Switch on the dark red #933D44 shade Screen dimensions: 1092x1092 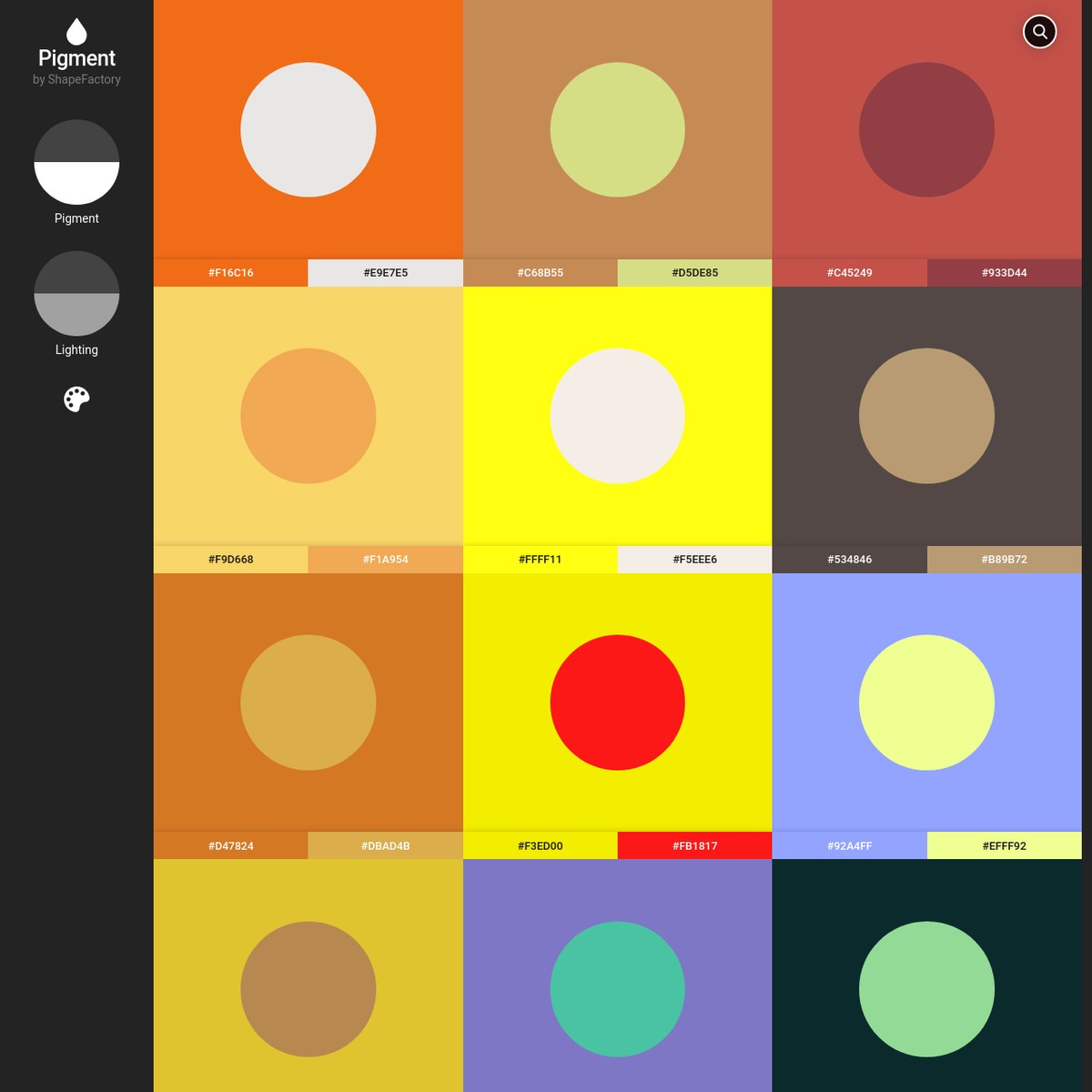[x=1004, y=272]
